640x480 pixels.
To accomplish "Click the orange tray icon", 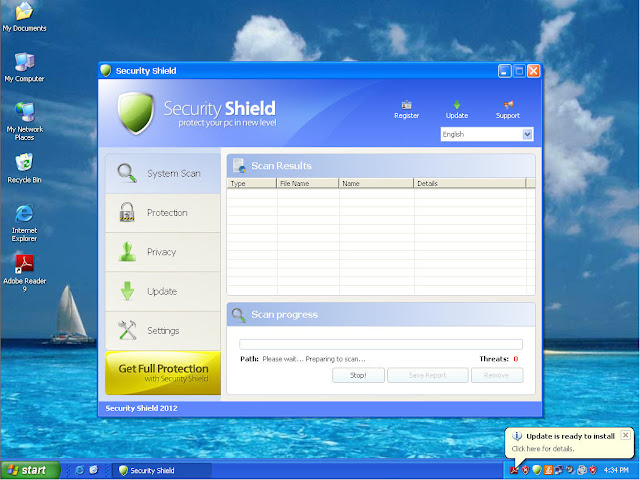I will (x=548, y=470).
